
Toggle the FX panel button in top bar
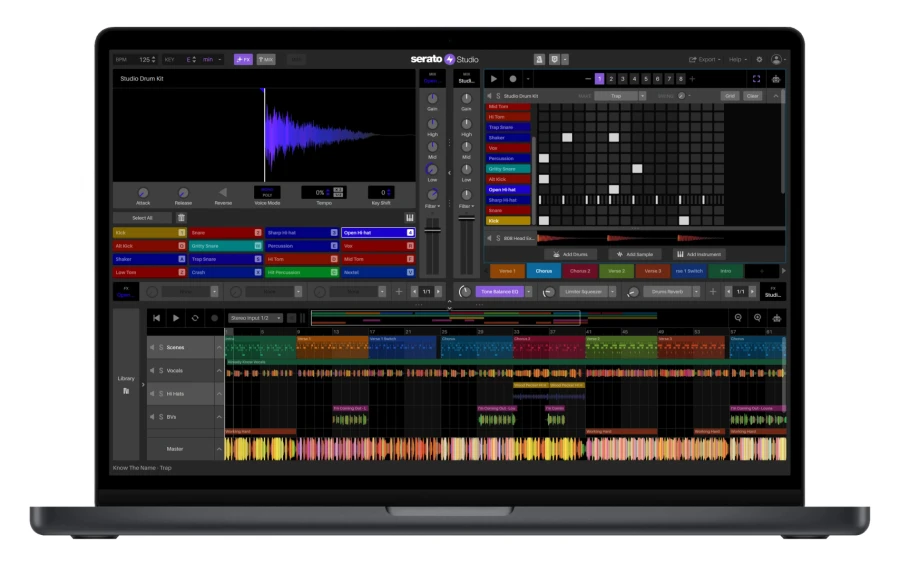(243, 59)
